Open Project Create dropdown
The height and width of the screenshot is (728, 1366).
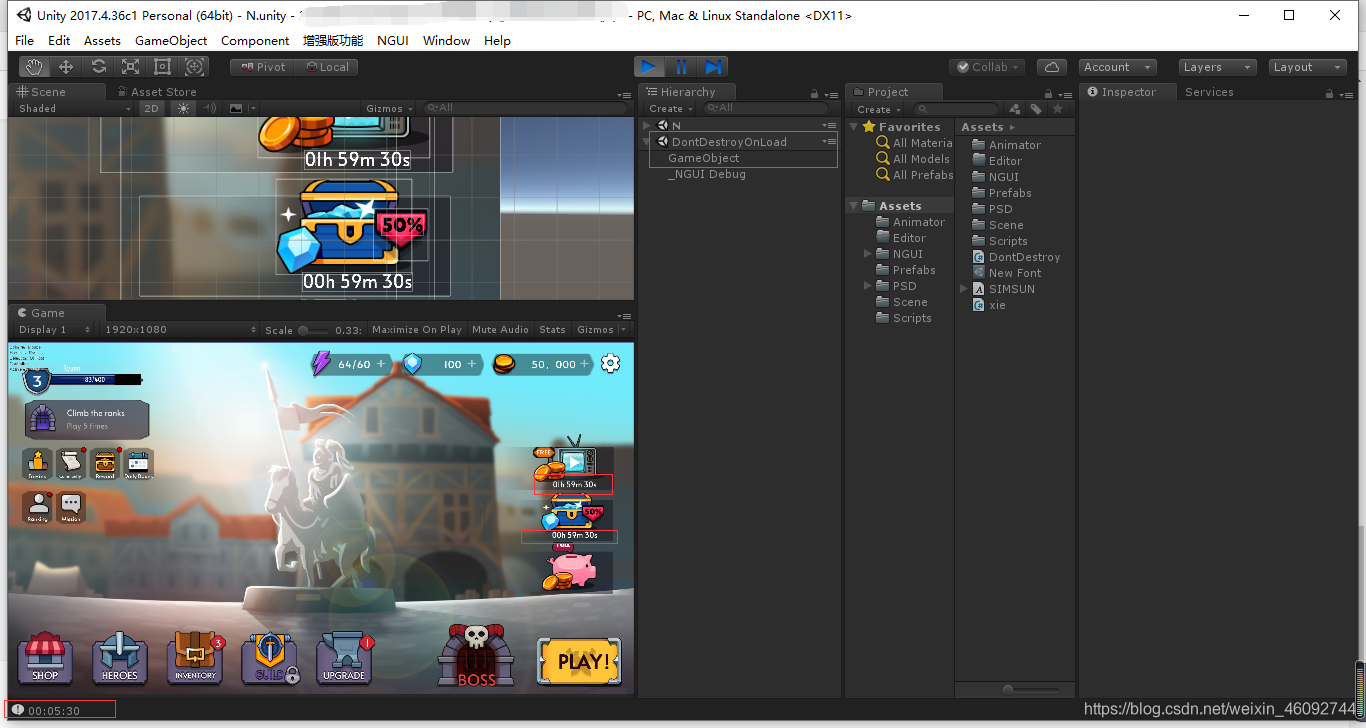(x=878, y=109)
